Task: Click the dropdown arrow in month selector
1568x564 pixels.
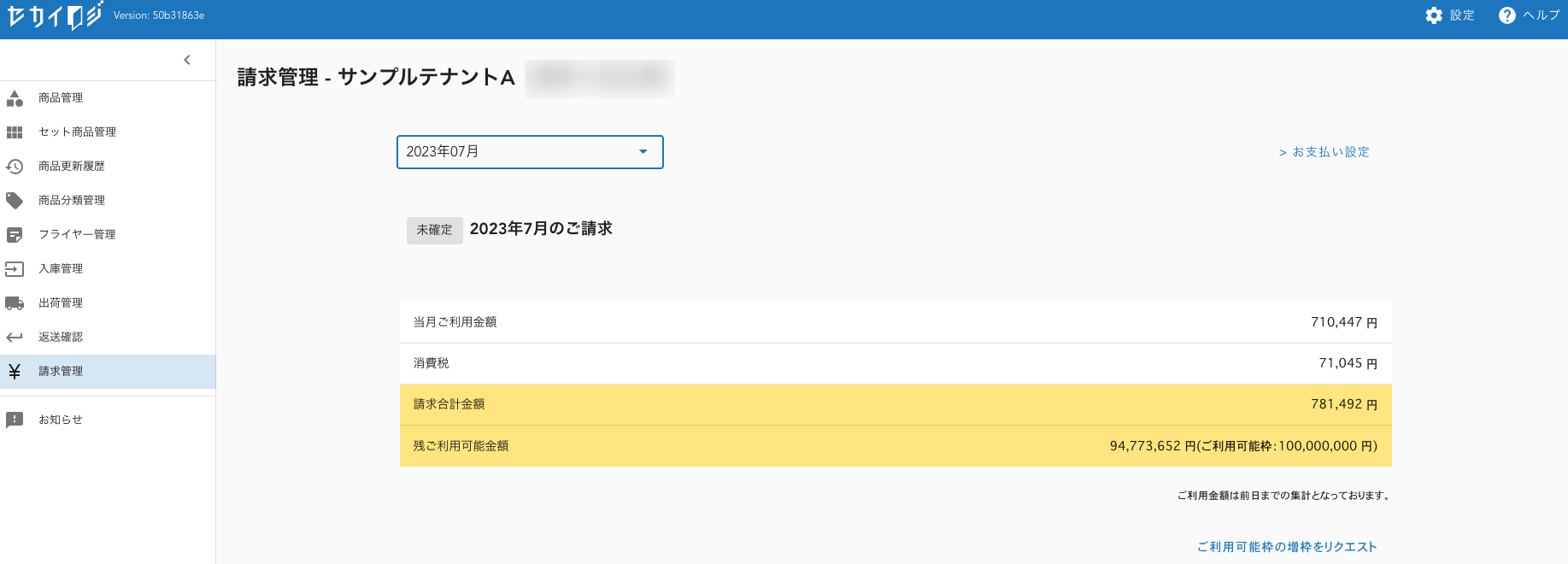Action: (x=643, y=152)
